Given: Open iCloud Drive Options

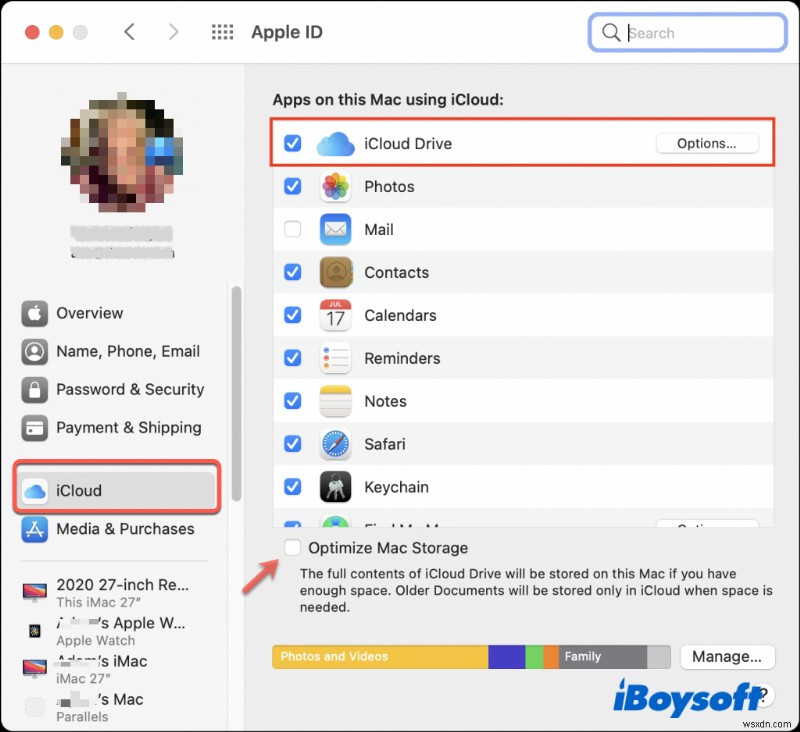Looking at the screenshot, I should pyautogui.click(x=707, y=143).
